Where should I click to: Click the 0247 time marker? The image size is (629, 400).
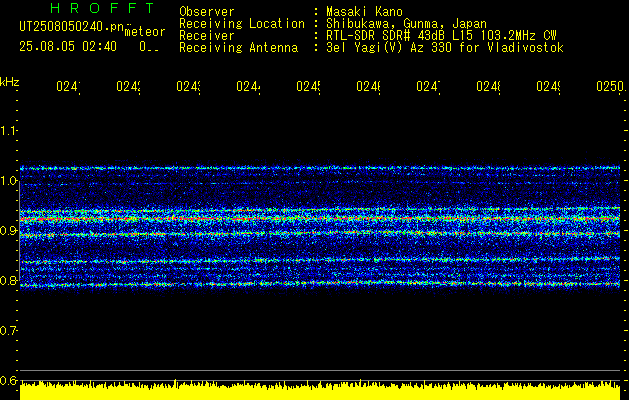(428, 86)
